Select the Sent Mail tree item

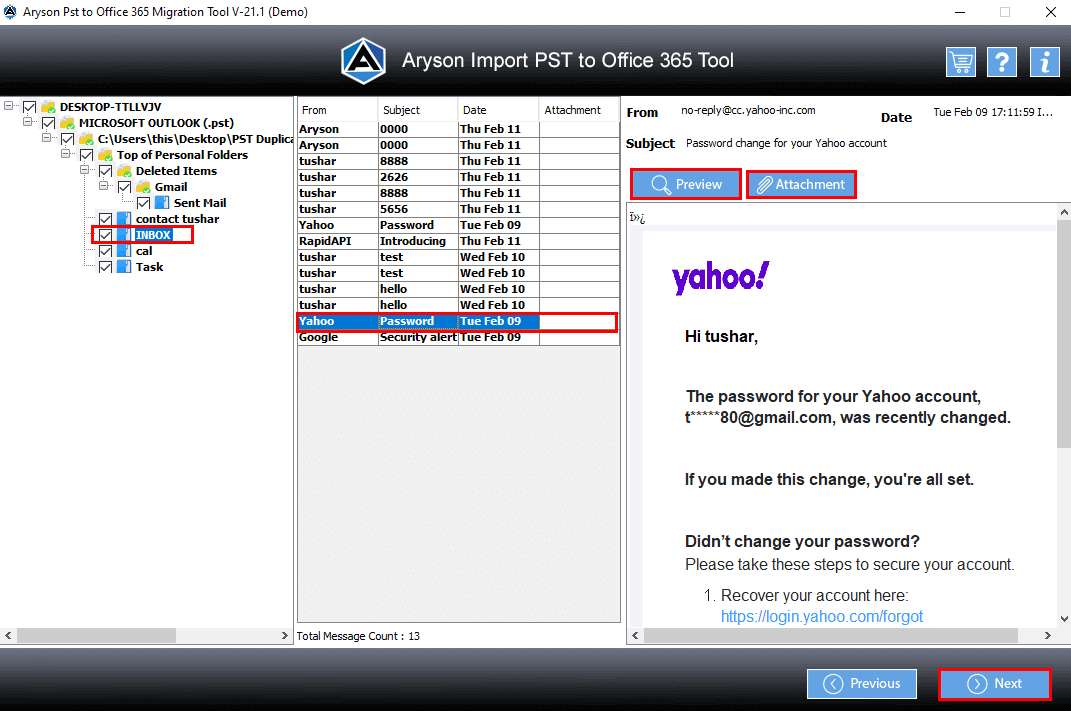[199, 203]
